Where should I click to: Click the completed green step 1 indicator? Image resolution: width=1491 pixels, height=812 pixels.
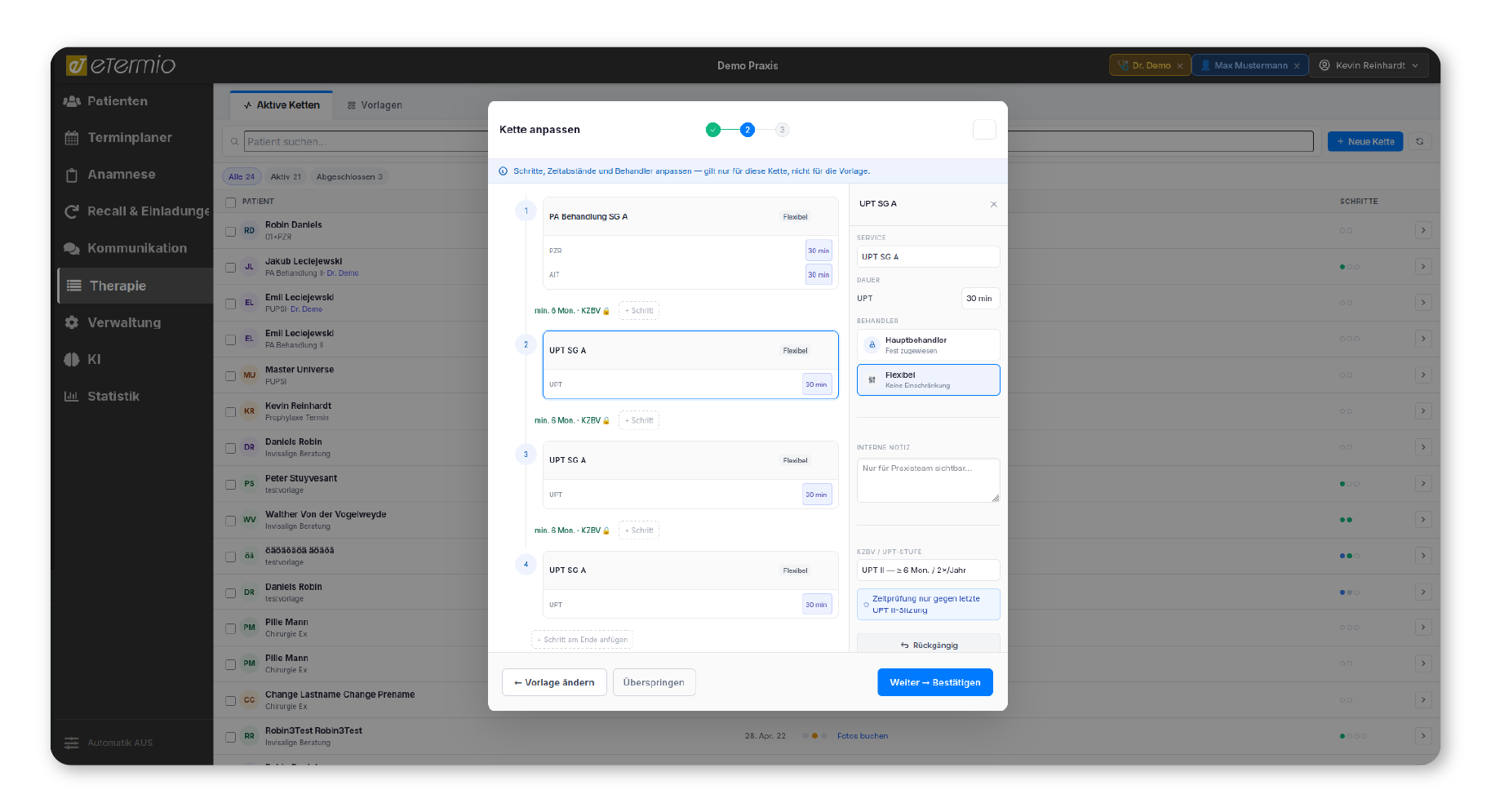point(713,130)
